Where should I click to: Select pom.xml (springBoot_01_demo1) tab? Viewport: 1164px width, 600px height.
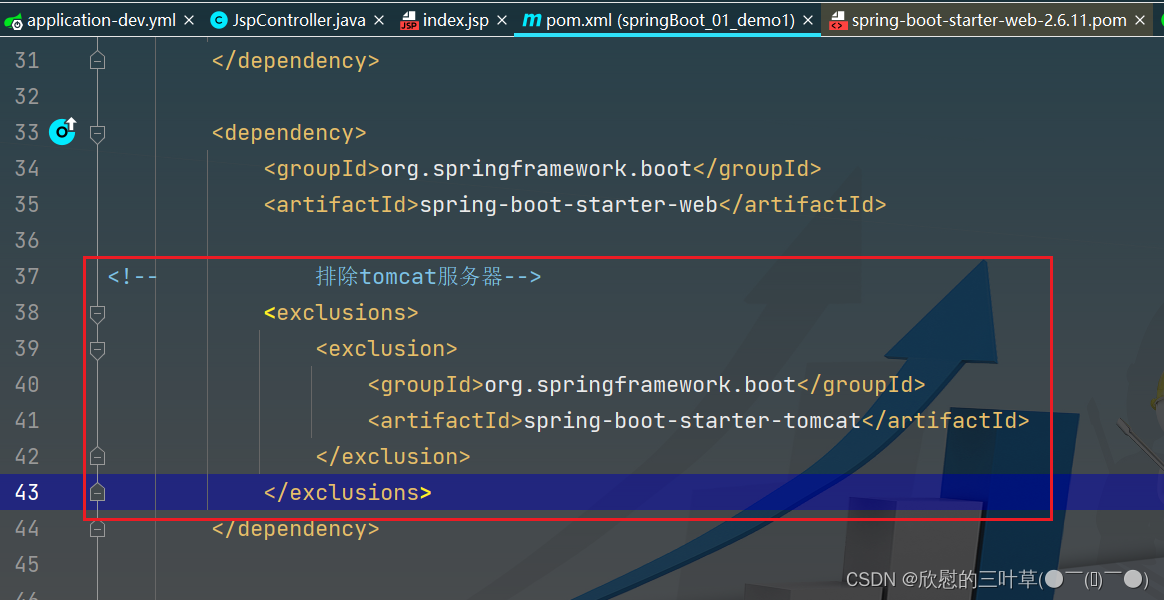click(x=667, y=20)
